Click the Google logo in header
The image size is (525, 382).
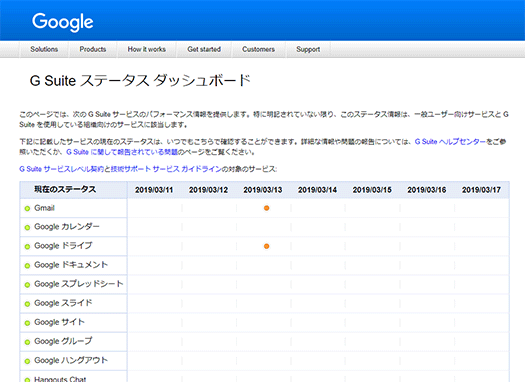(x=63, y=22)
